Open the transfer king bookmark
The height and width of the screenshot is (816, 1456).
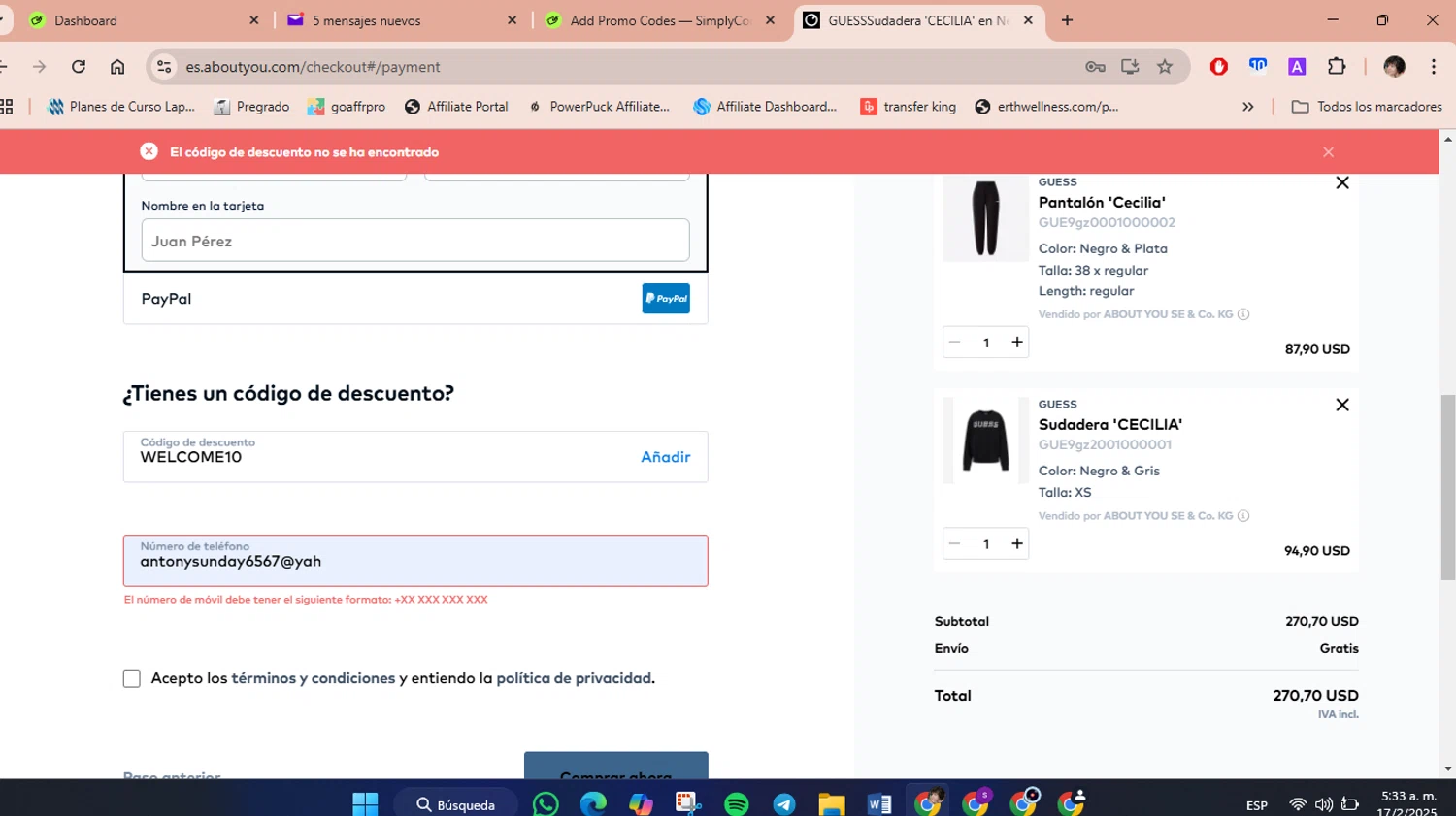(x=909, y=107)
